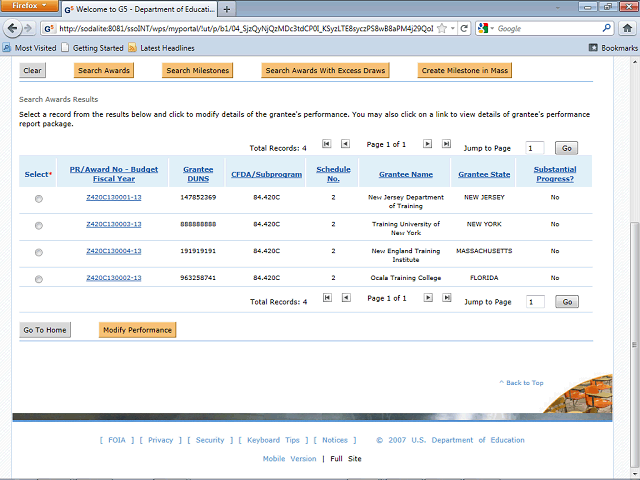The image size is (640, 480).
Task: Click the top Jump to Page input field
Action: tap(535, 148)
